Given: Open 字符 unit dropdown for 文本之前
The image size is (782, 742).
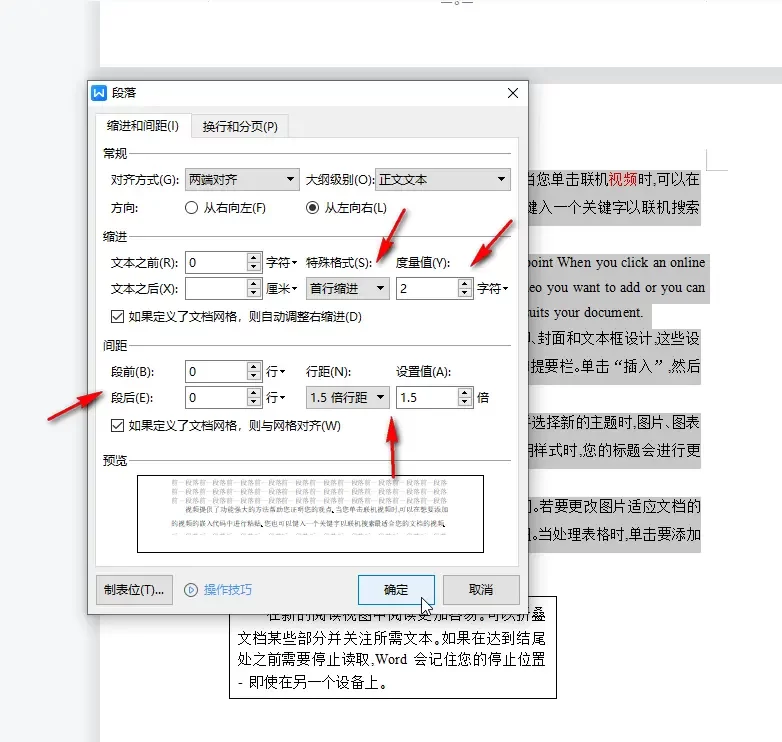Looking at the screenshot, I should [281, 262].
